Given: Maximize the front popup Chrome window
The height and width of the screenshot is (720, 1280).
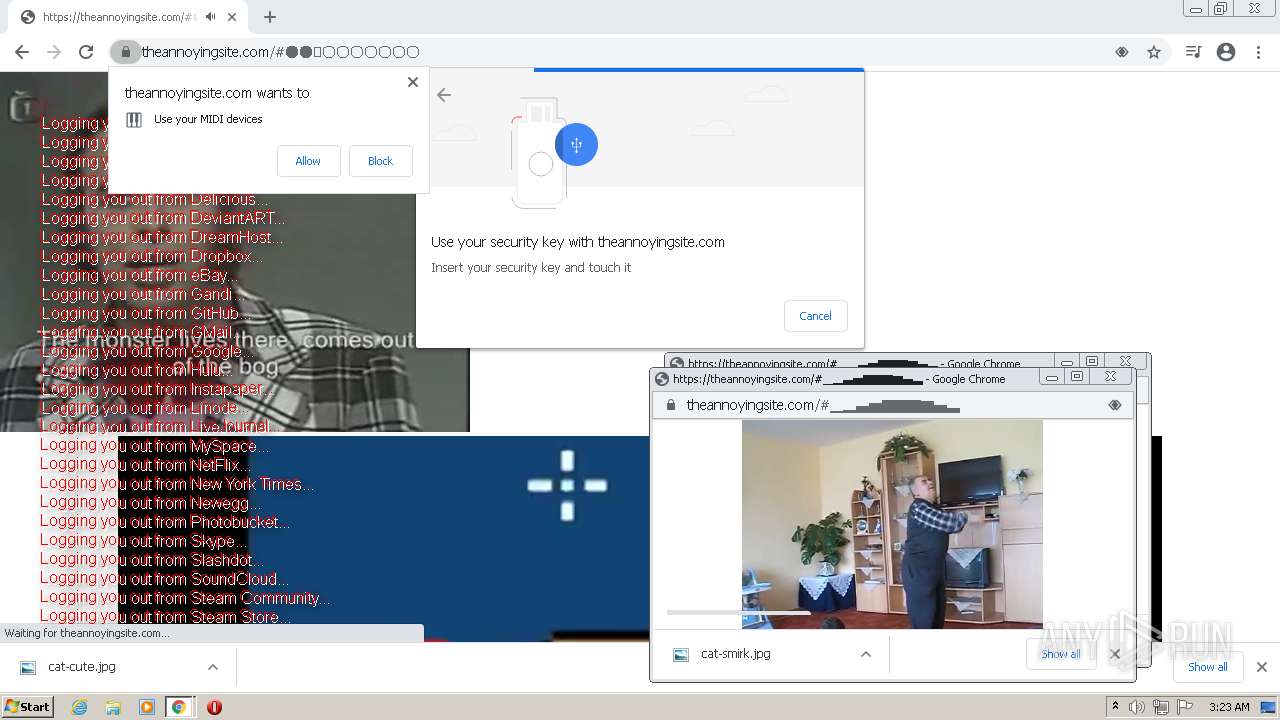Looking at the screenshot, I should click(1077, 377).
